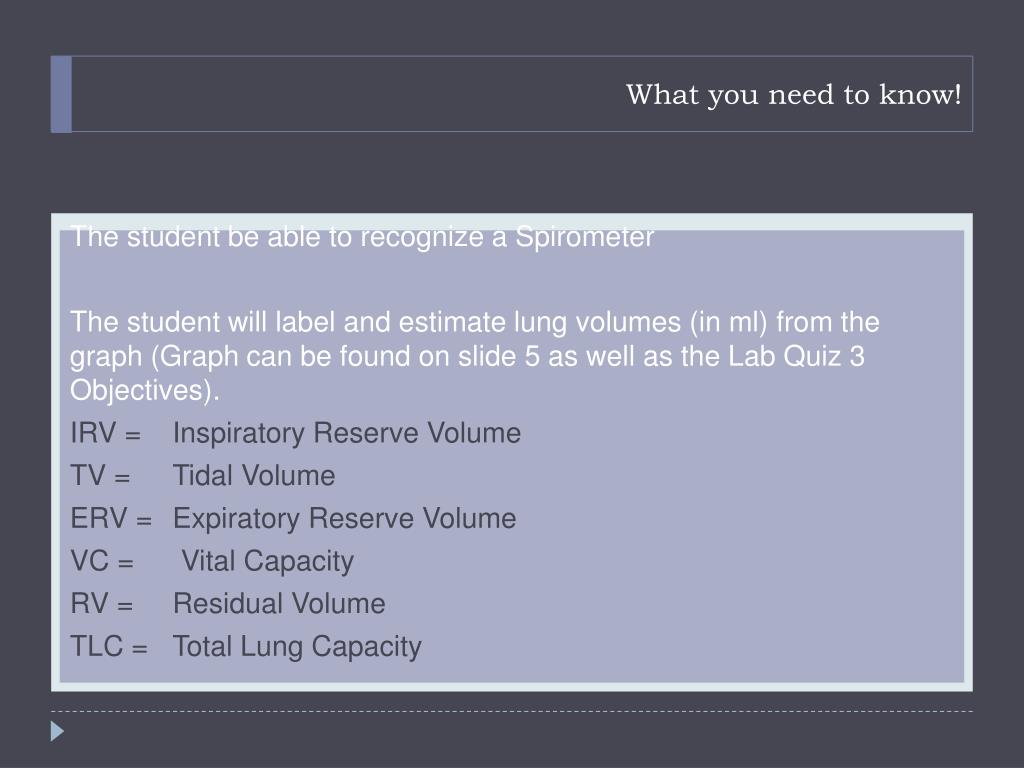Click the text 'Inspiratory Reserve Volume'

347,434
